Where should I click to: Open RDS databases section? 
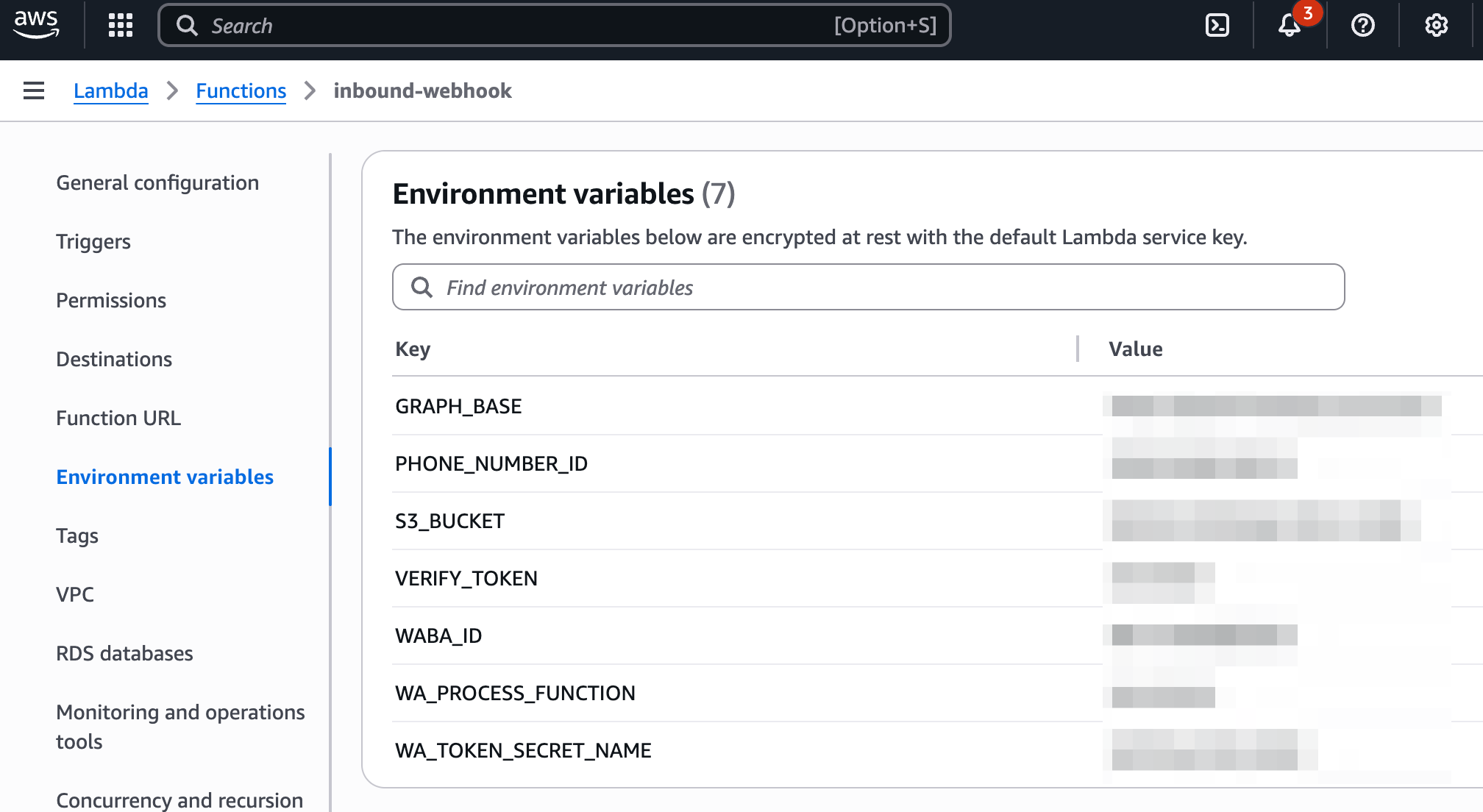tap(124, 653)
